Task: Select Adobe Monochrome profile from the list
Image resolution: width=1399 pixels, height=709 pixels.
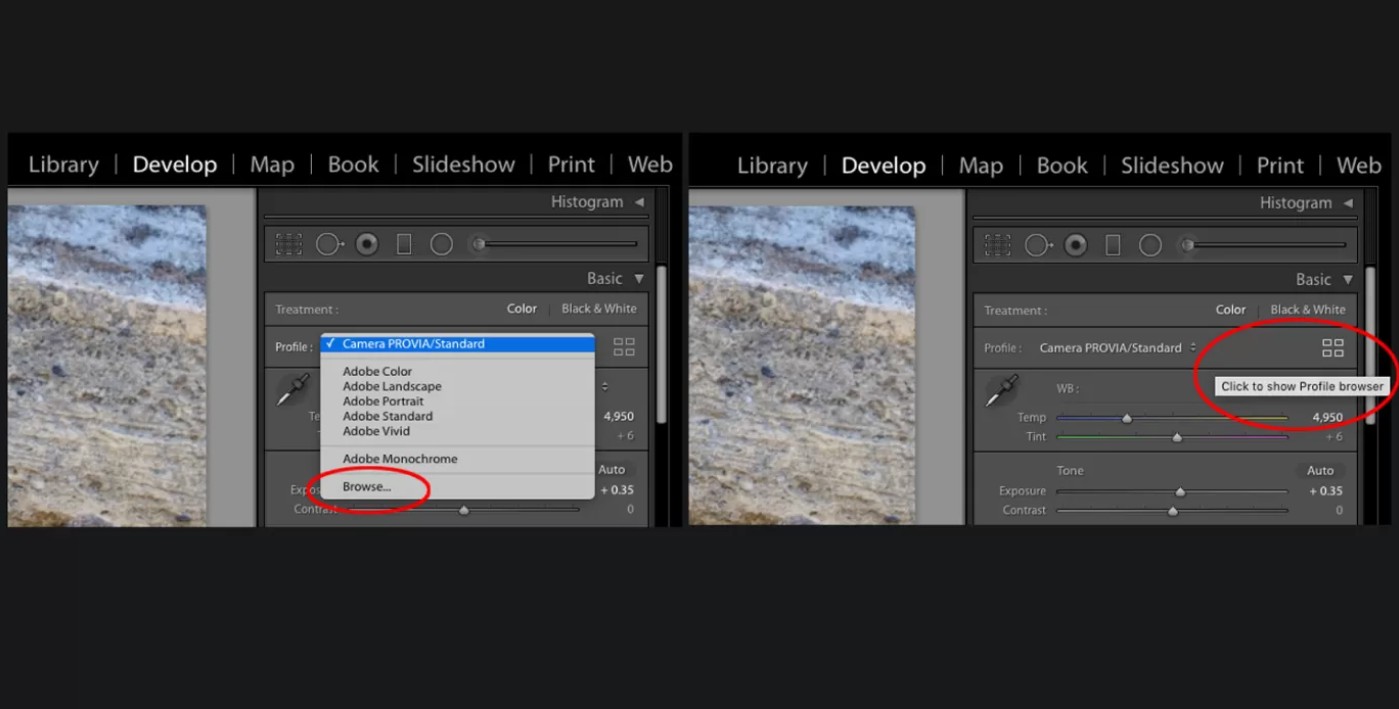Action: [x=400, y=459]
